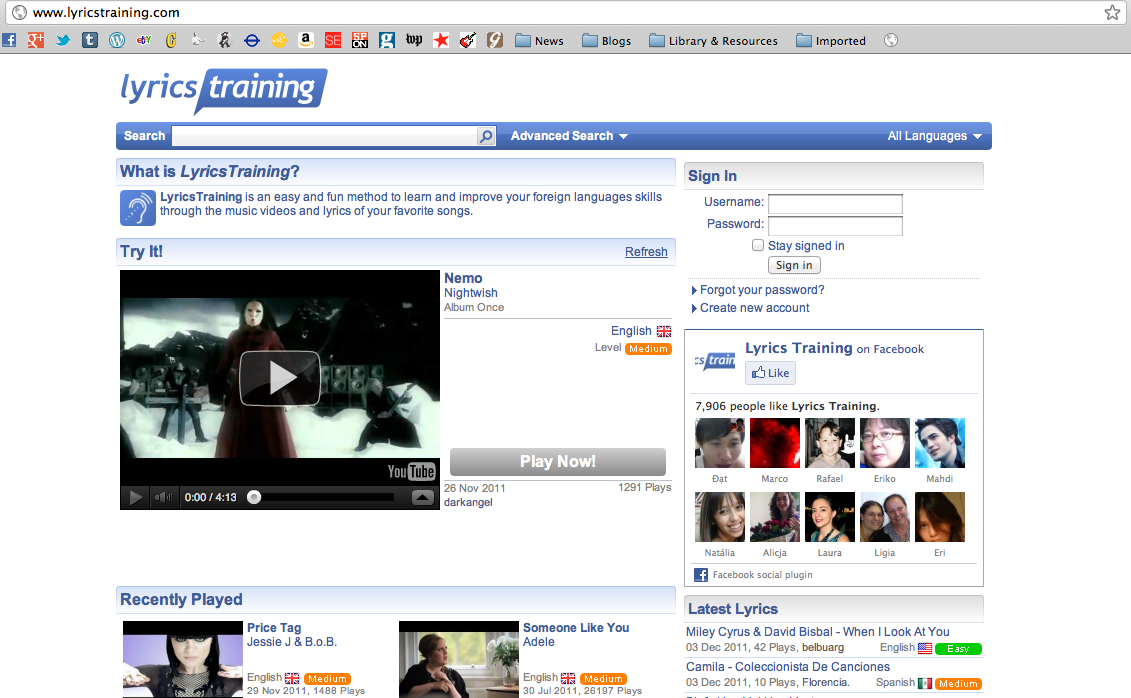
Task: Open the Washington Post wp bookmark
Action: click(x=414, y=40)
